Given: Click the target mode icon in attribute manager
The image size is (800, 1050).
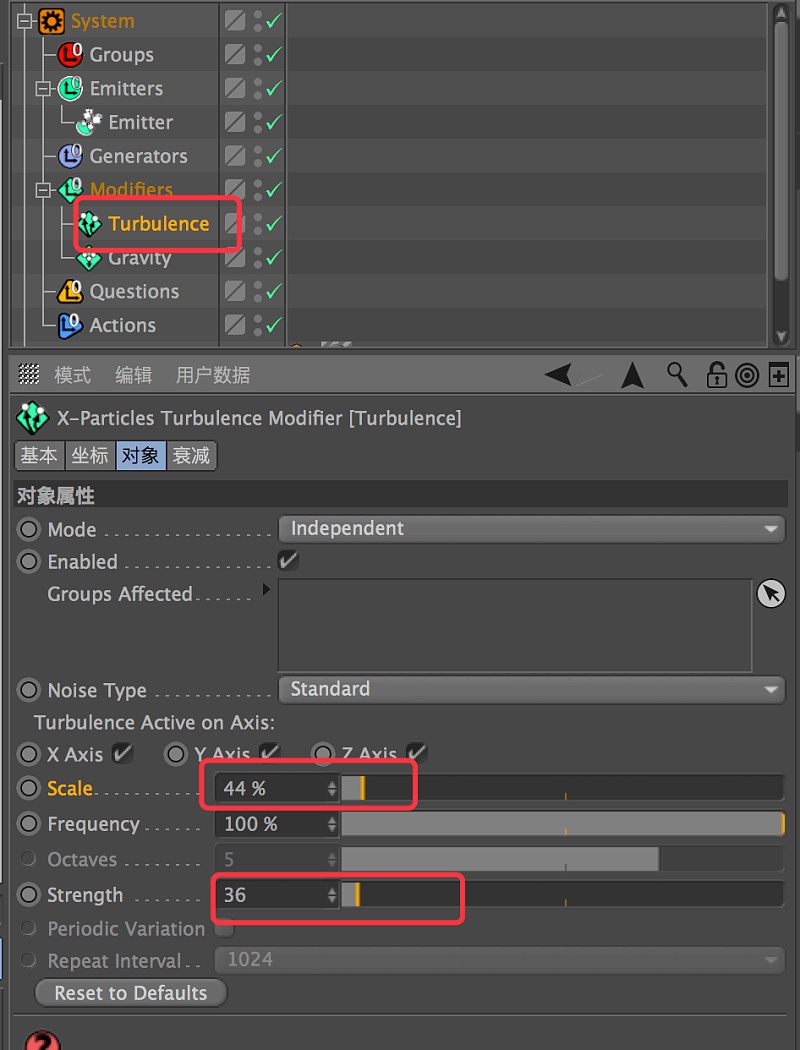Looking at the screenshot, I should [746, 376].
